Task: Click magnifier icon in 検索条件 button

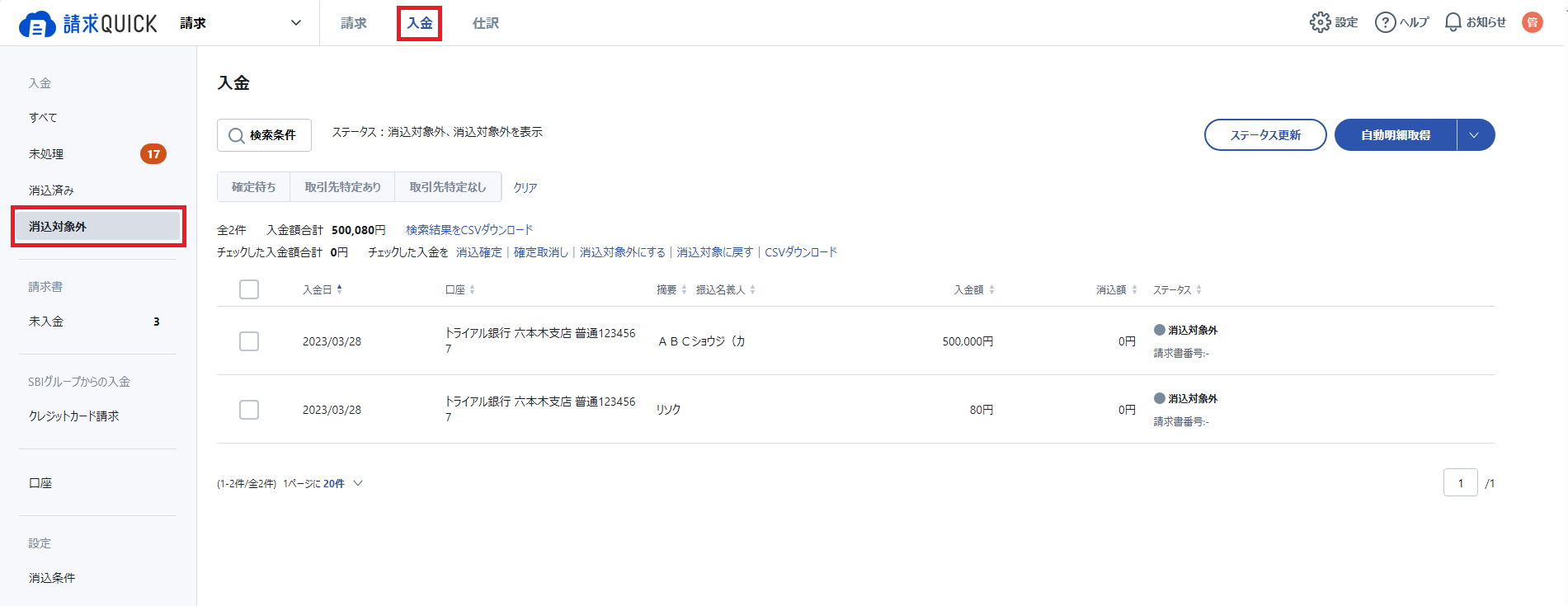Action: [x=236, y=135]
